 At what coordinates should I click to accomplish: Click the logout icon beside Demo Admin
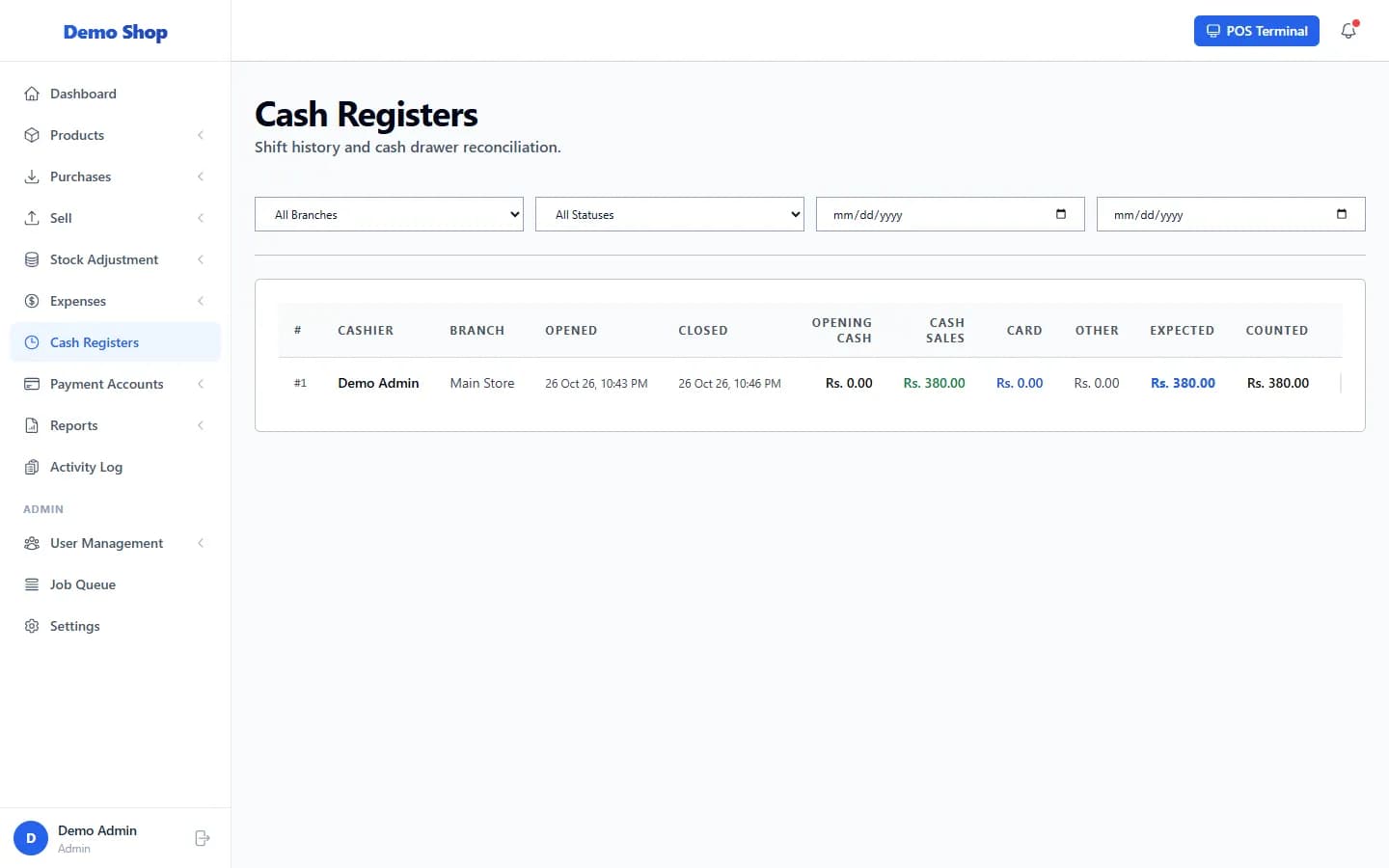202,838
